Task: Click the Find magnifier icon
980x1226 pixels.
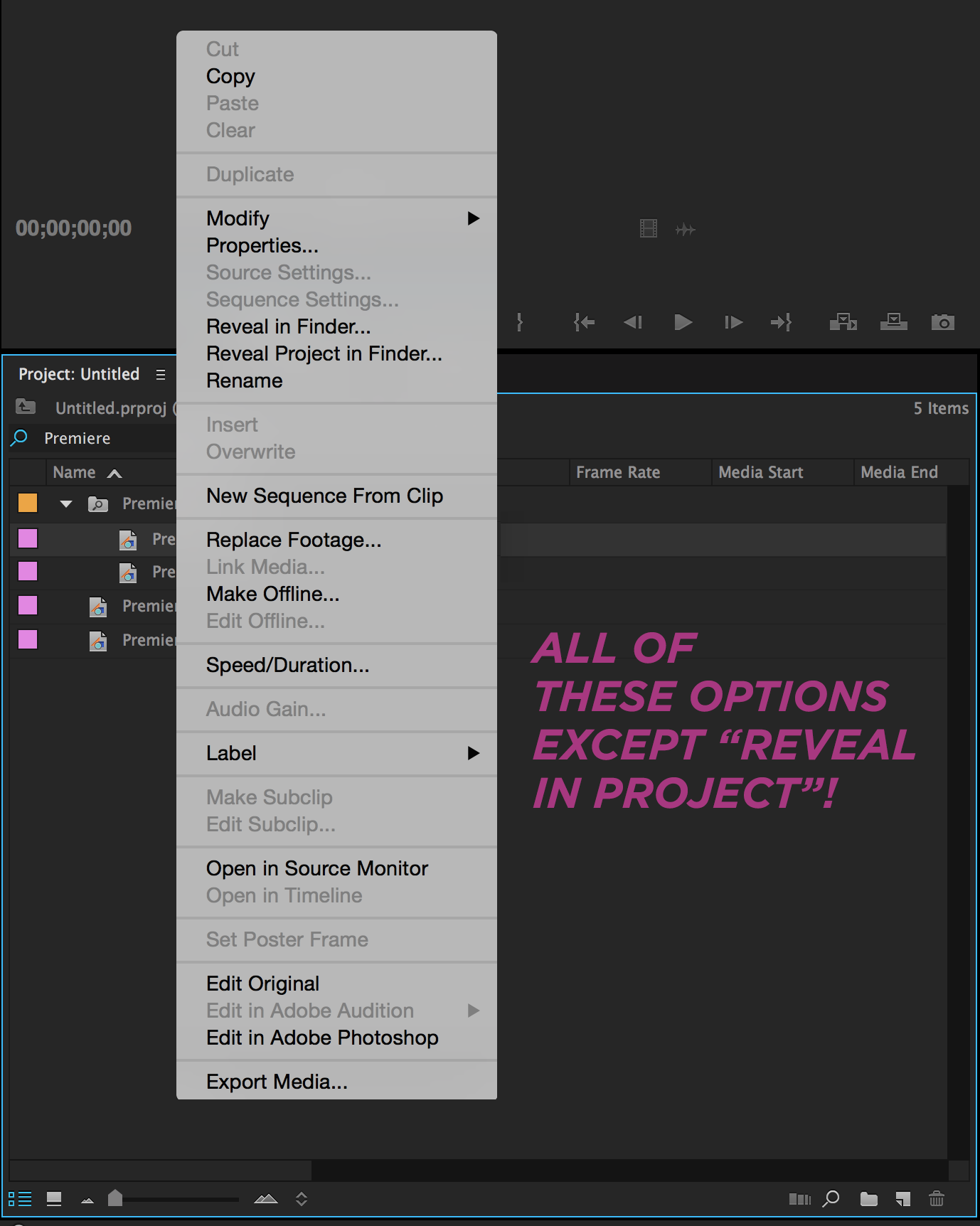Action: point(831,1199)
